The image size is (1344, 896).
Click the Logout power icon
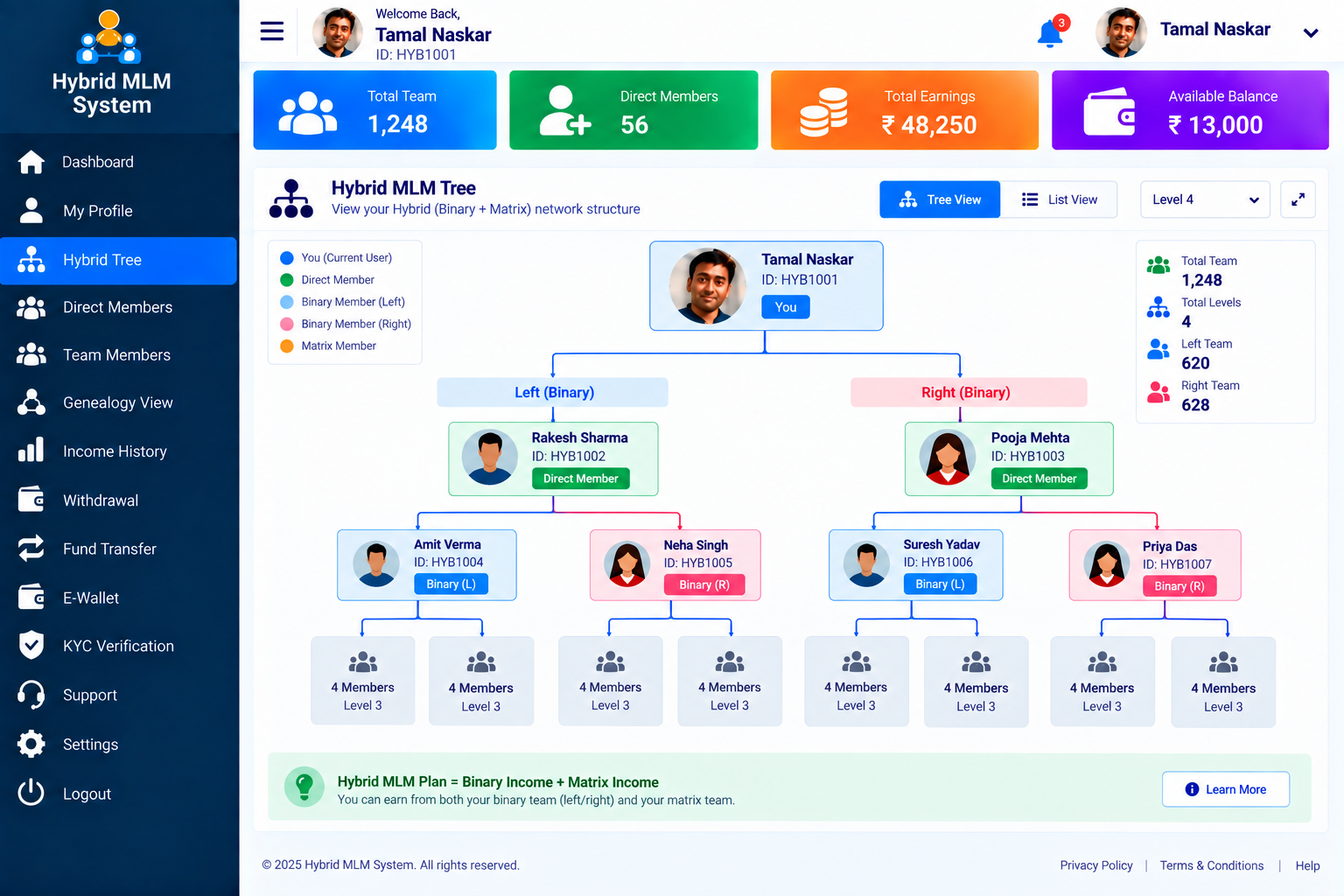(x=31, y=793)
